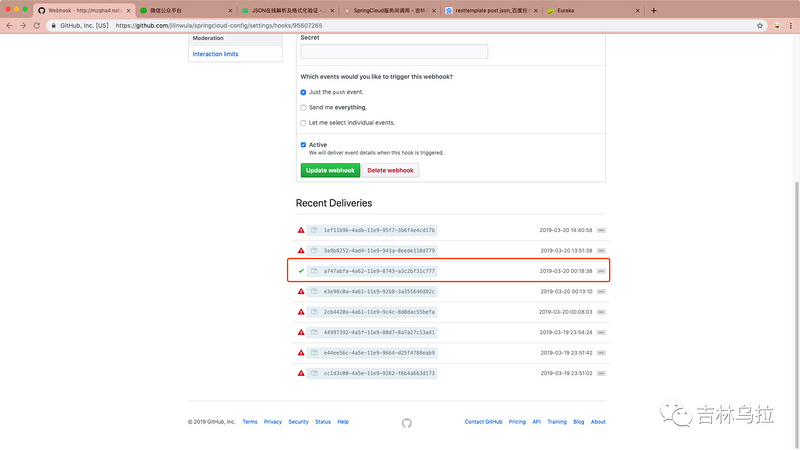The image size is (800, 450).
Task: Select 'Send me everything' radio
Action: tap(303, 108)
